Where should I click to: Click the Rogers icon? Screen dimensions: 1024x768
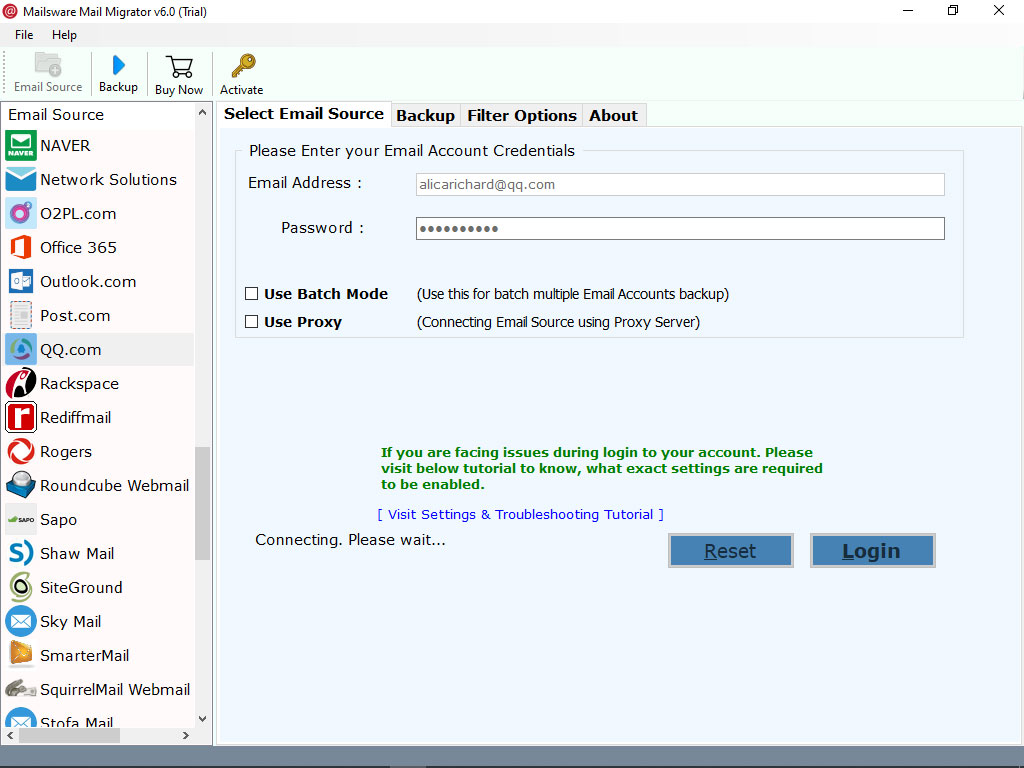(x=21, y=451)
